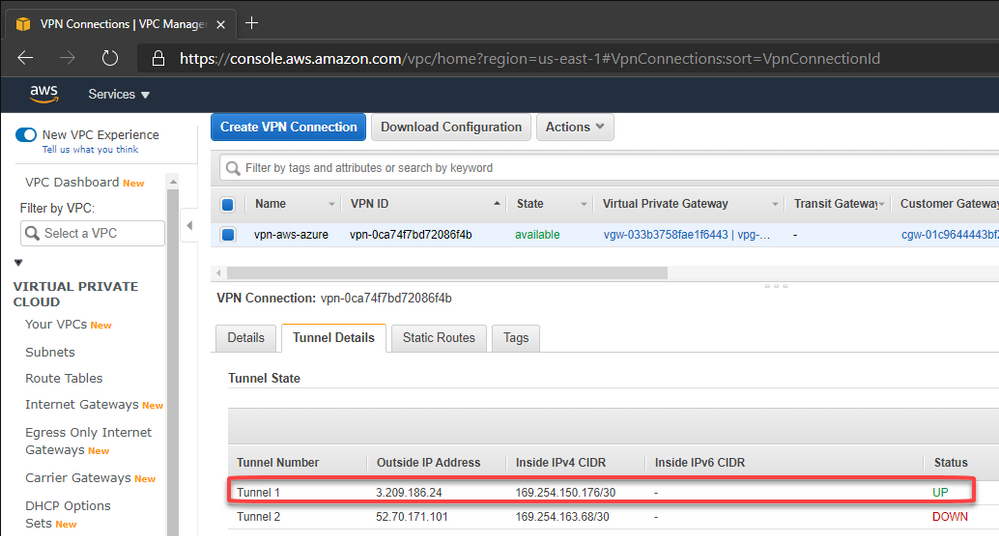Image resolution: width=999 pixels, height=536 pixels.
Task: Click the 169.254.150.176/30 CIDR value
Action: point(565,493)
